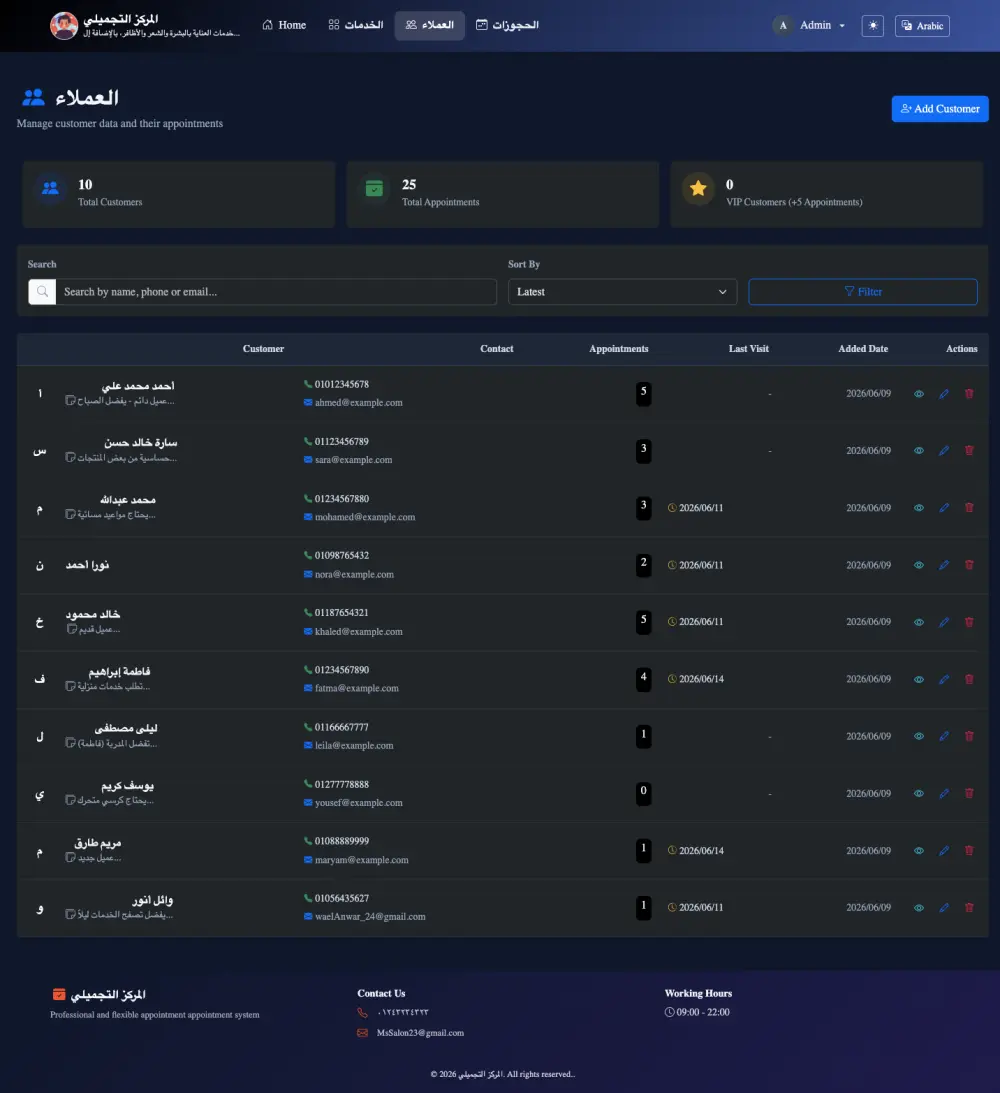The width and height of the screenshot is (1000, 1093).
Task: Click customer name مريم طارق
Action: [98, 843]
